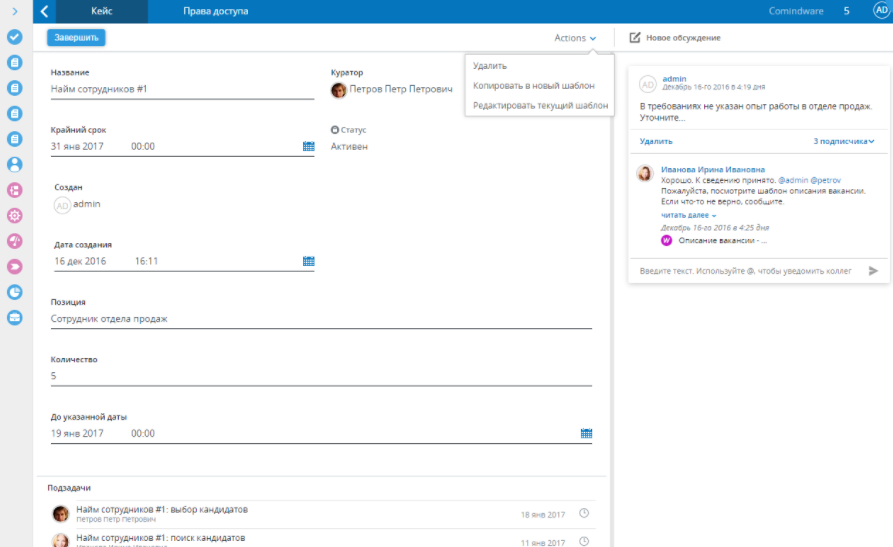Open the pie chart icon in sidebar

click(x=15, y=292)
